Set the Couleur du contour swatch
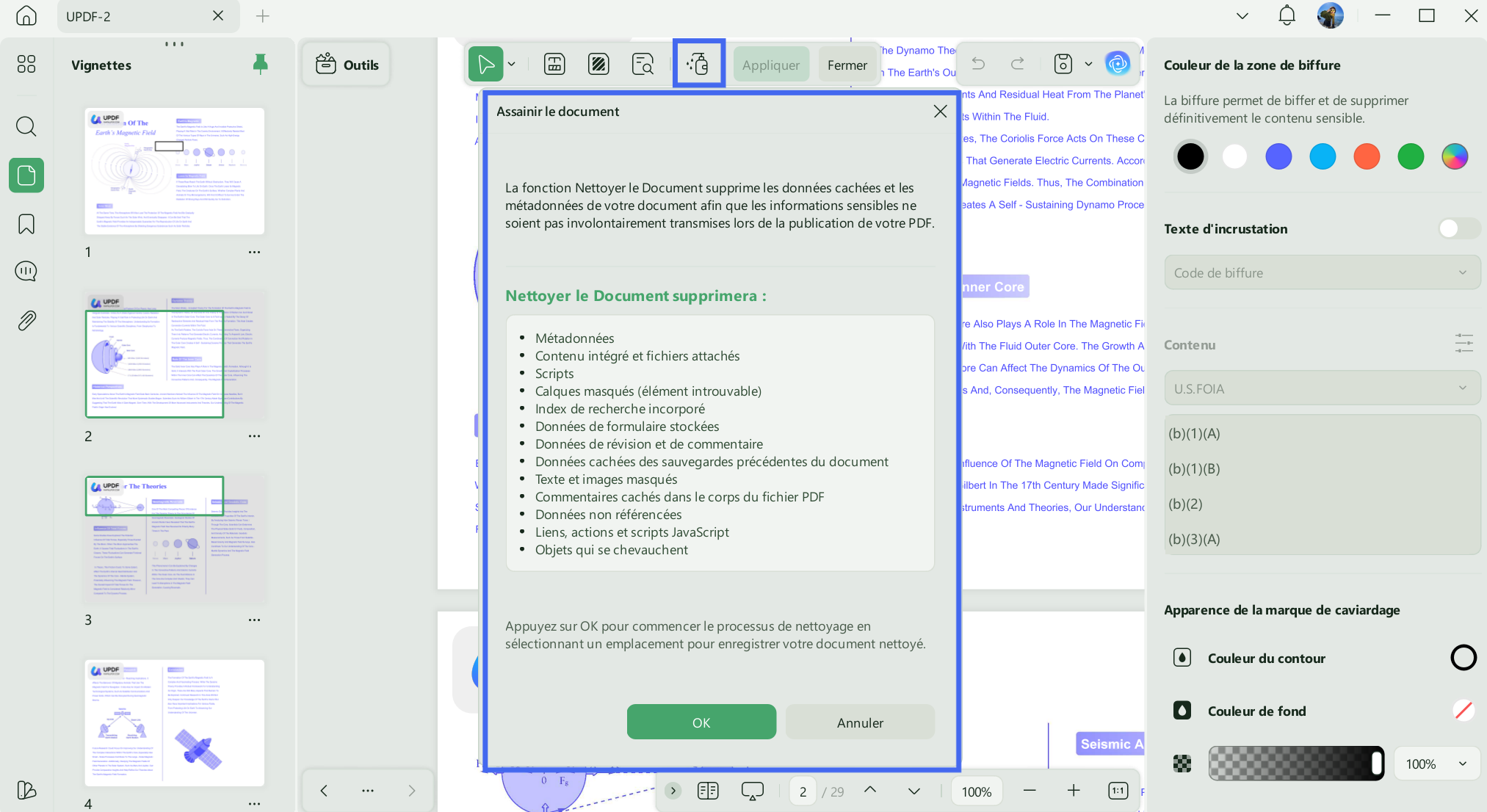Viewport: 1487px width, 812px height. tap(1463, 657)
